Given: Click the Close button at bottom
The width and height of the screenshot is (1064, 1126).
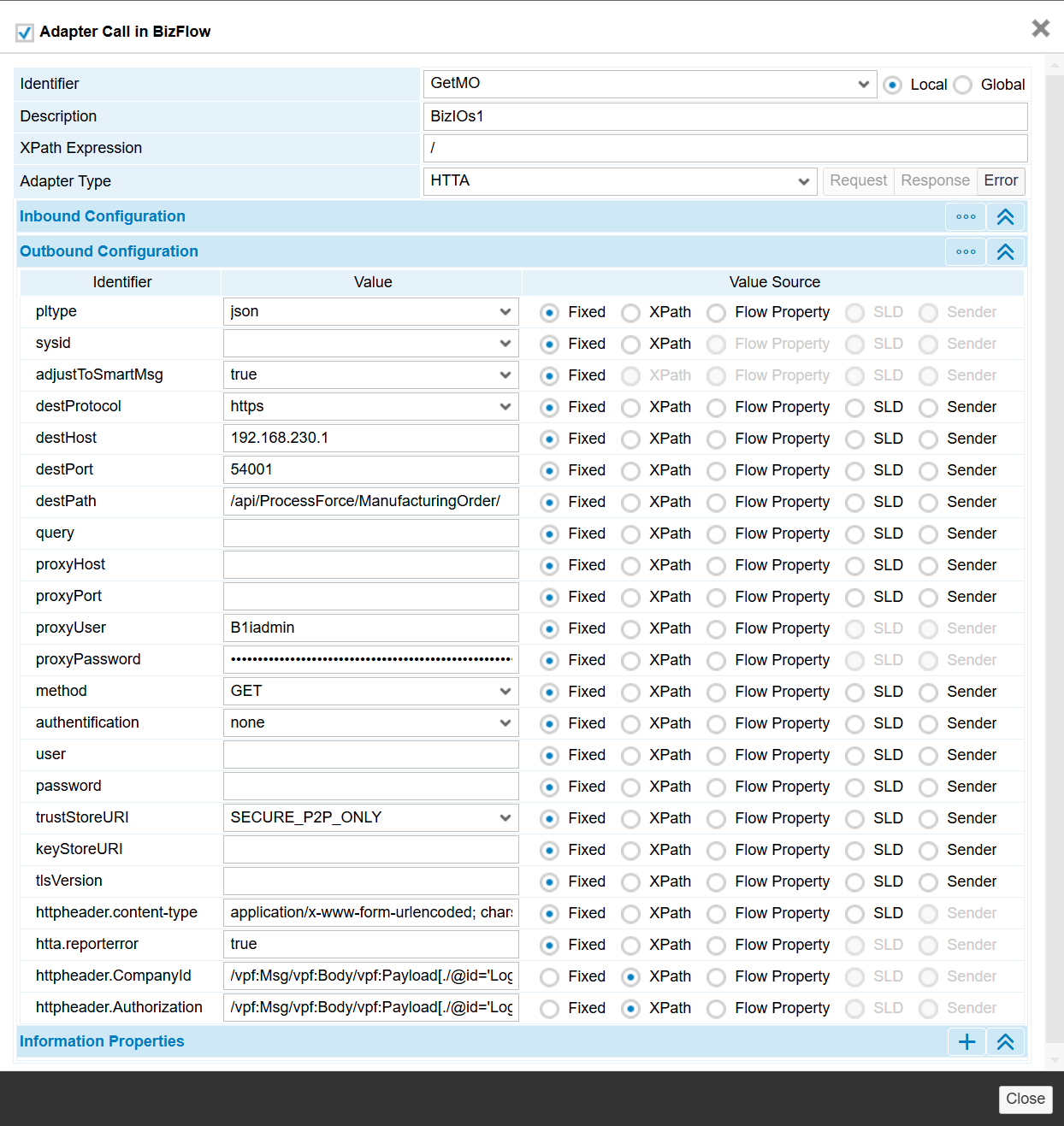Looking at the screenshot, I should (x=1025, y=1099).
